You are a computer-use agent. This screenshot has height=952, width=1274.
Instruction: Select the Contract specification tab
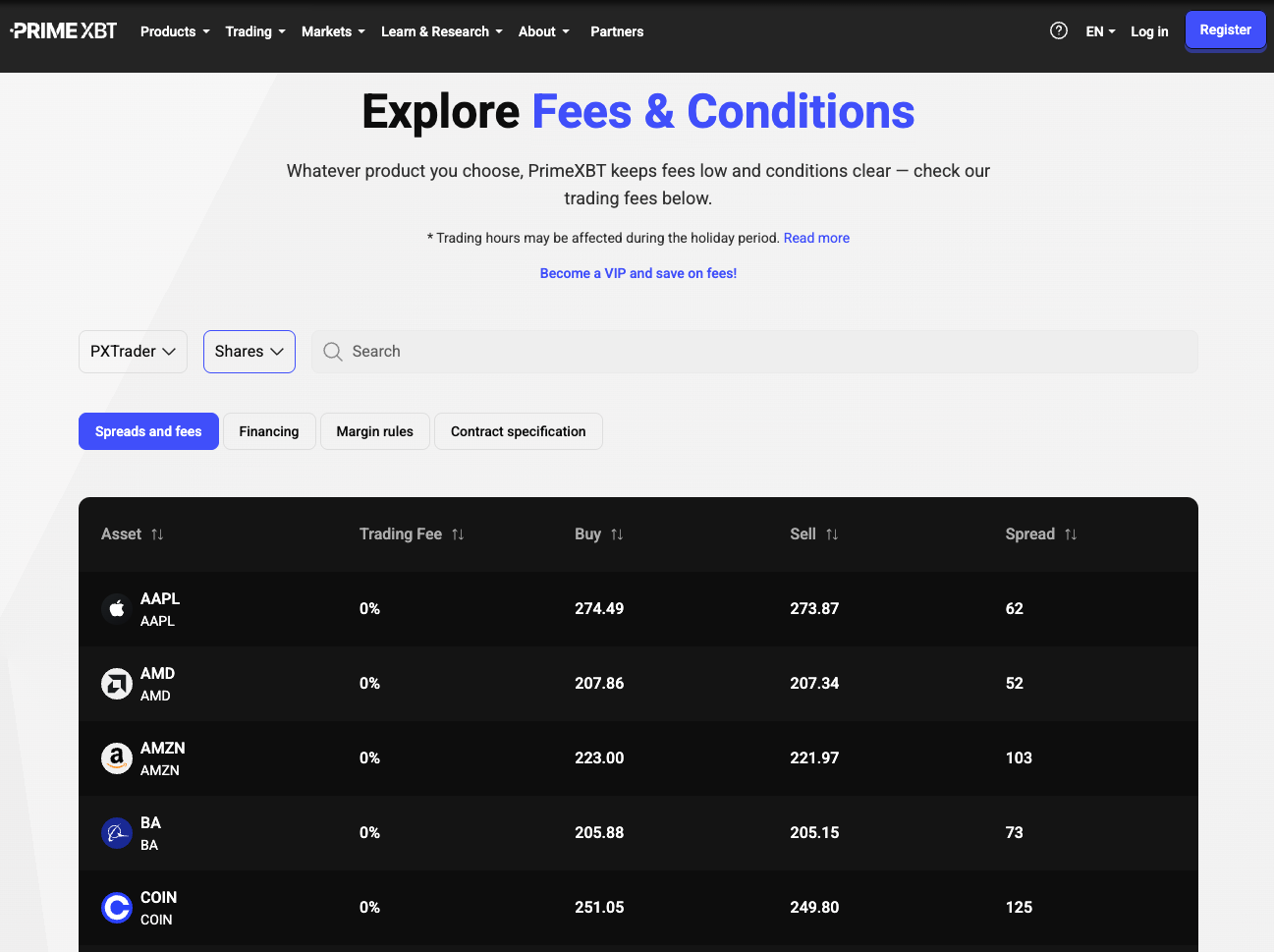click(518, 431)
